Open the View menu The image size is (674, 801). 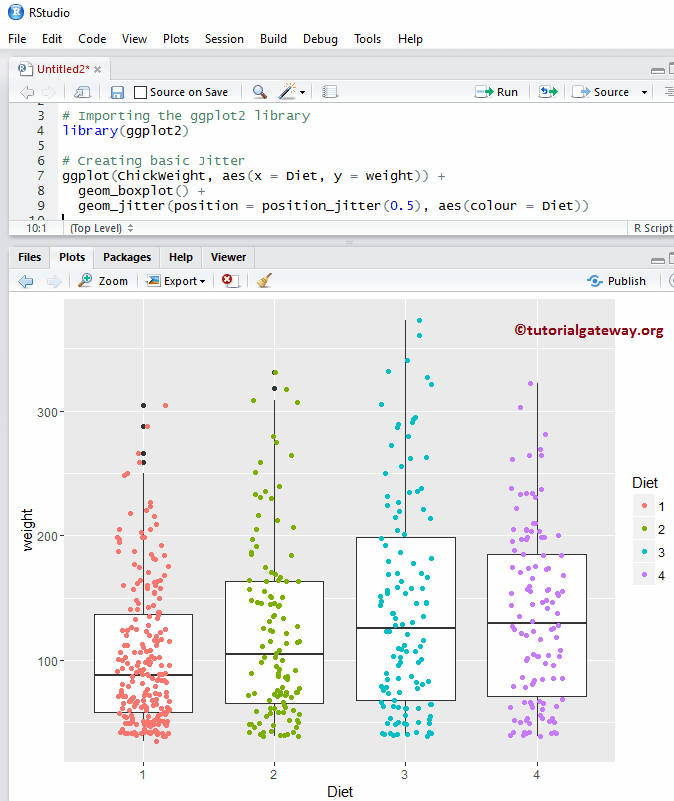pyautogui.click(x=134, y=39)
